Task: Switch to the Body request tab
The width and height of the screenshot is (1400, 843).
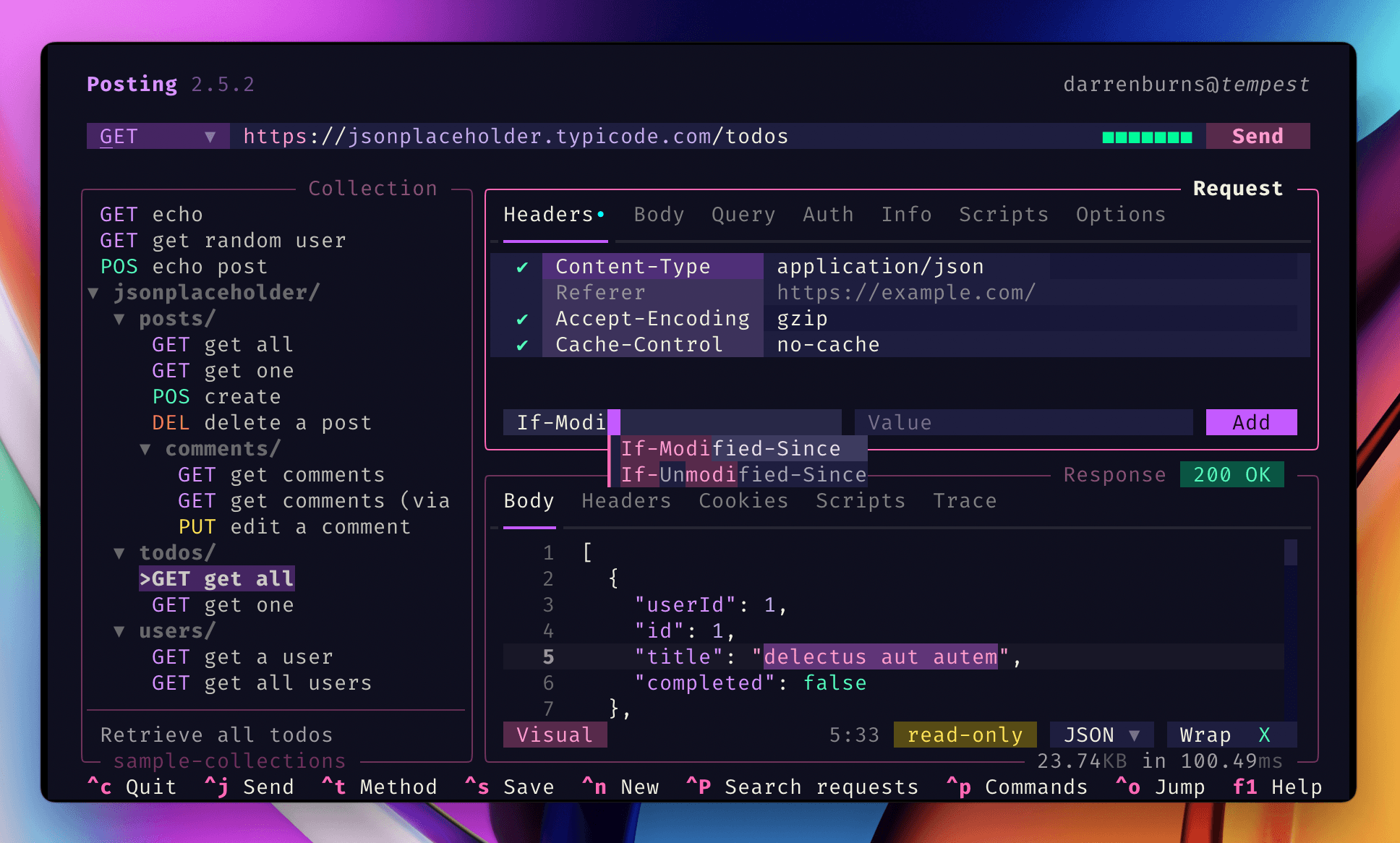Action: coord(657,214)
